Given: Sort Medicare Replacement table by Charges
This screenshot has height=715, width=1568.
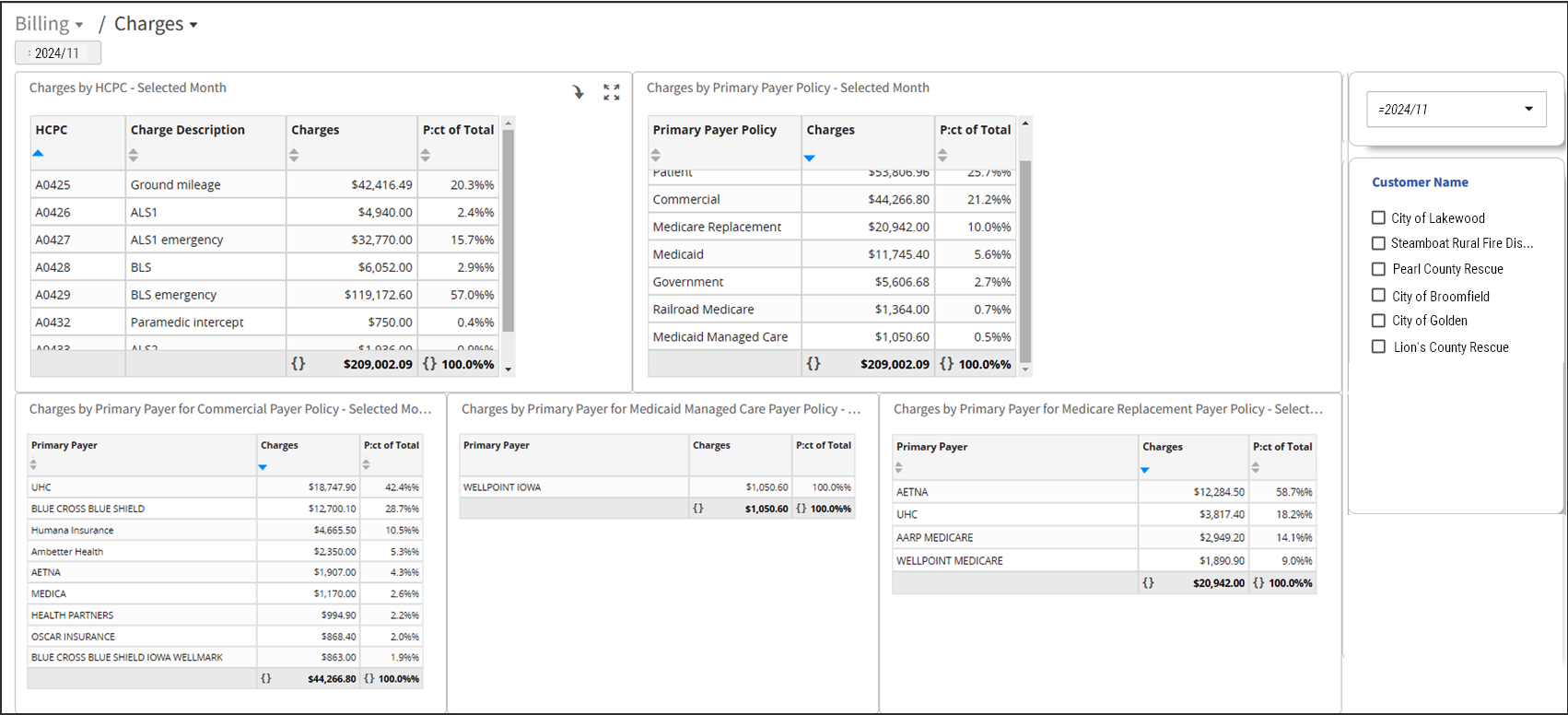Looking at the screenshot, I should (x=1145, y=470).
